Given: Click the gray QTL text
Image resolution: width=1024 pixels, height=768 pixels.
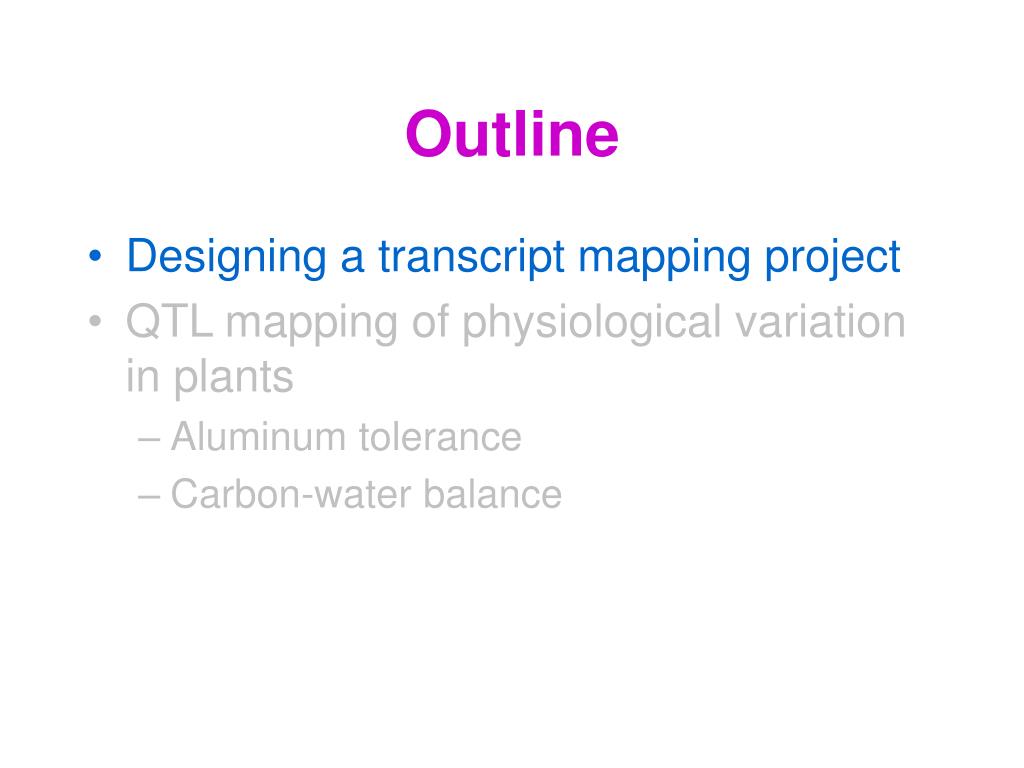Looking at the screenshot, I should (x=169, y=321).
